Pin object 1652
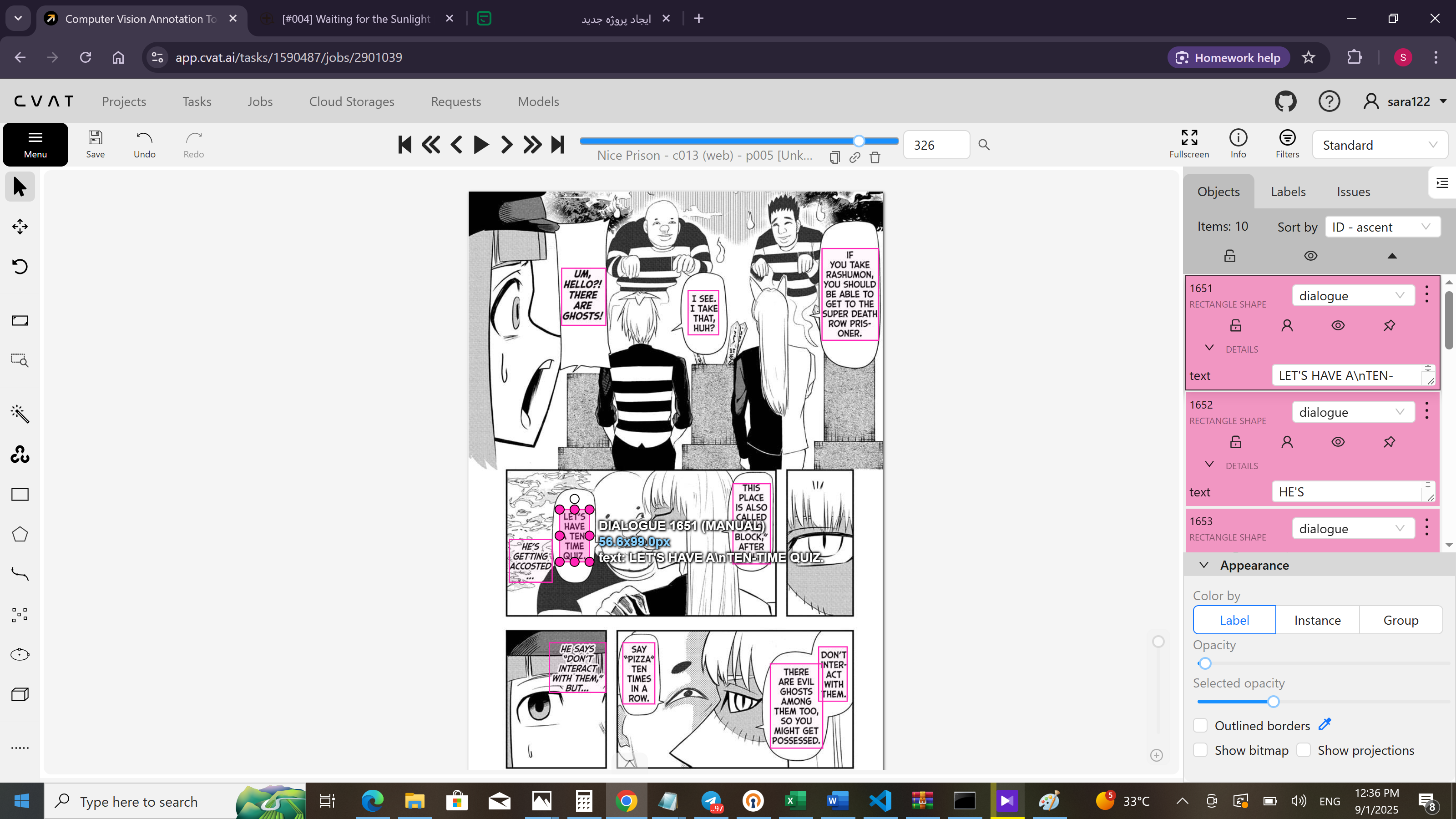Screen dimensions: 1456x819 point(1389,442)
